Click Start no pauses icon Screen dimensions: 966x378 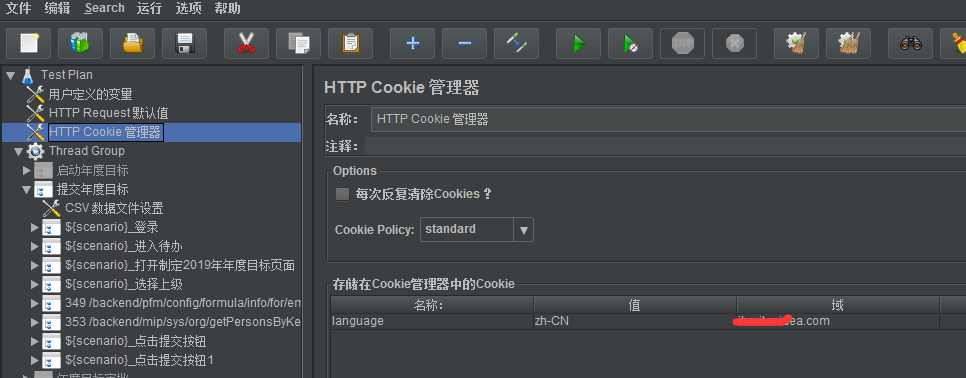point(630,44)
